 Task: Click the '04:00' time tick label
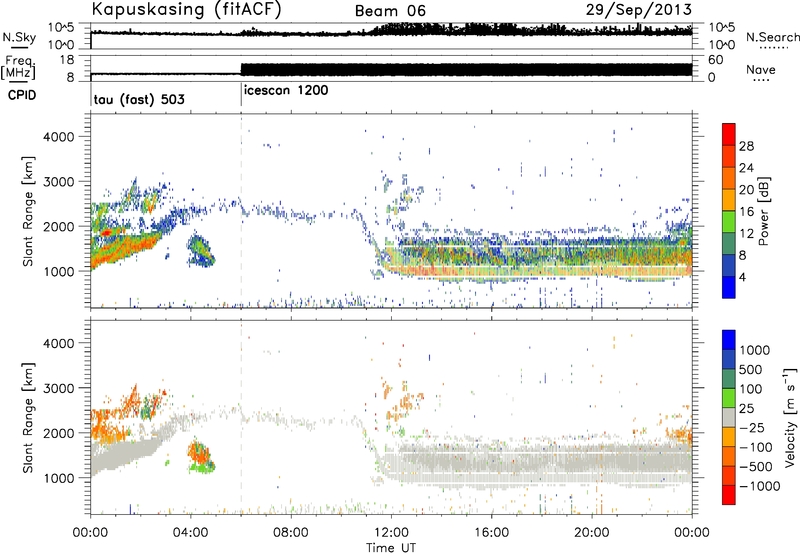pos(190,533)
